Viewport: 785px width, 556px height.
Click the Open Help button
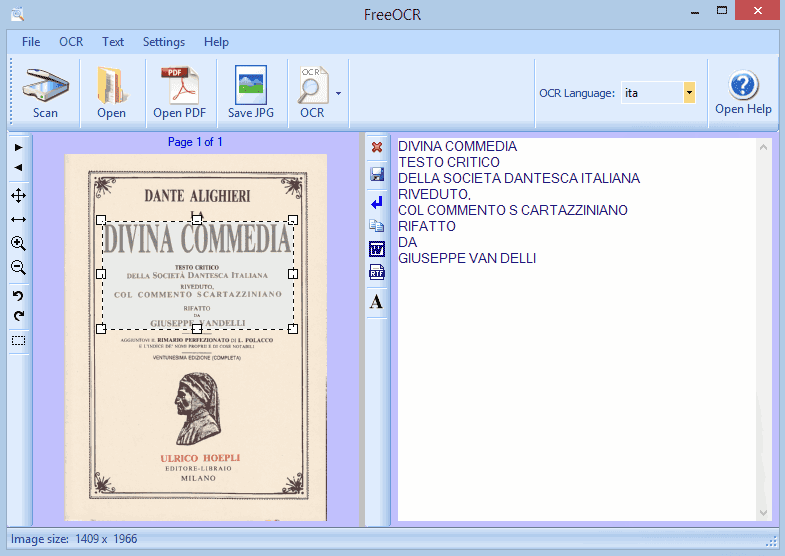[743, 93]
